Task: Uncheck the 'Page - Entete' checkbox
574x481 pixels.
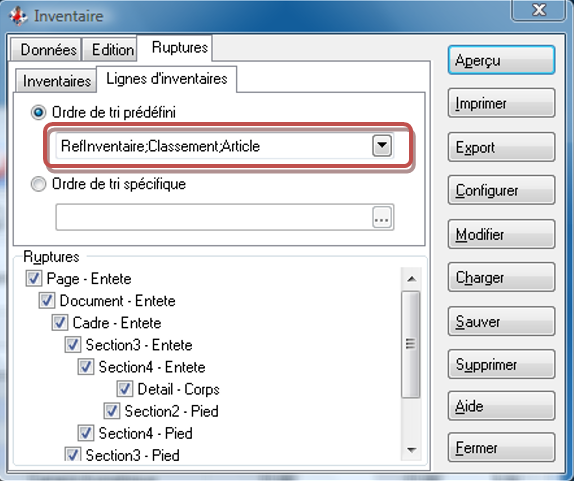Action: [34, 279]
